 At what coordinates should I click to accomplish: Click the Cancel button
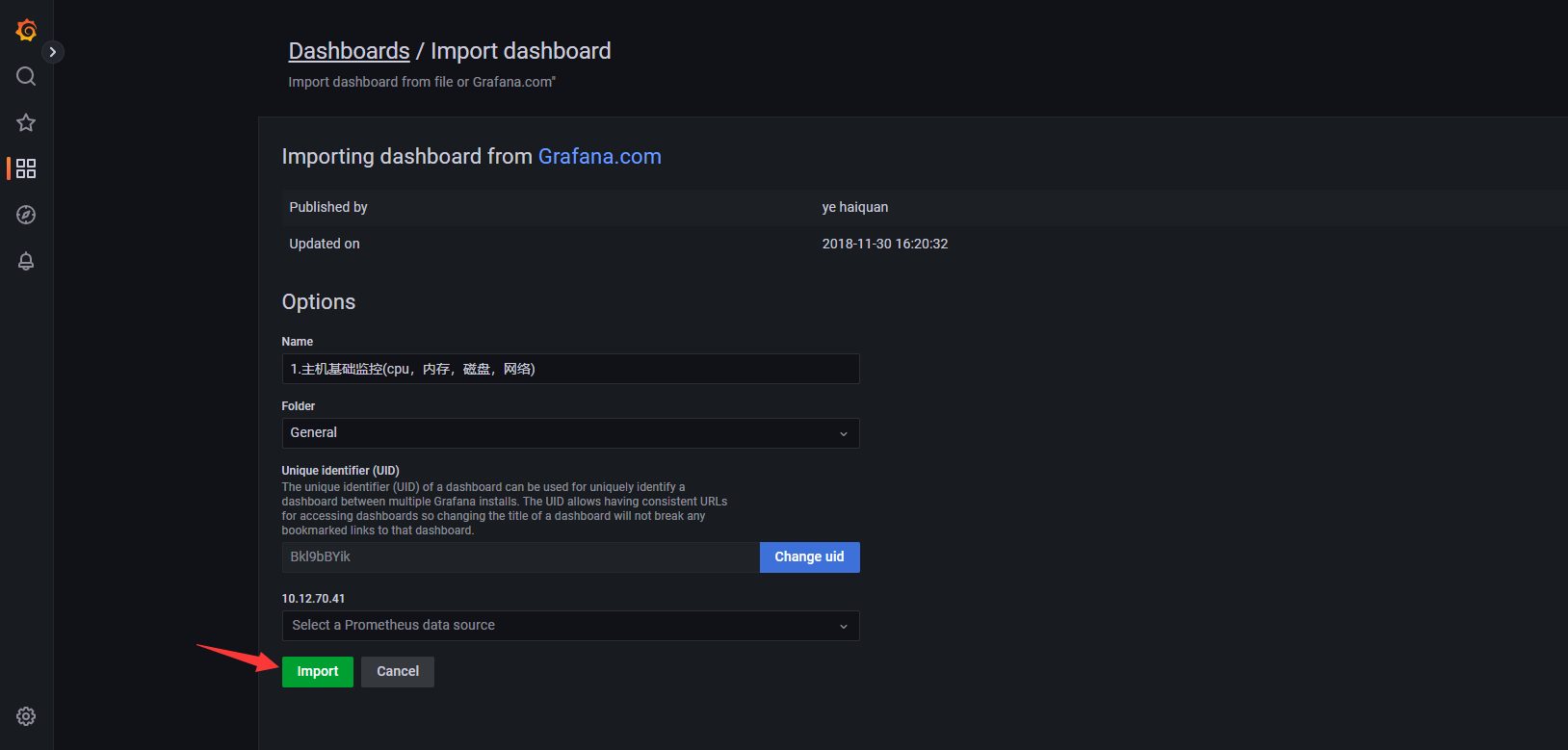(x=398, y=672)
